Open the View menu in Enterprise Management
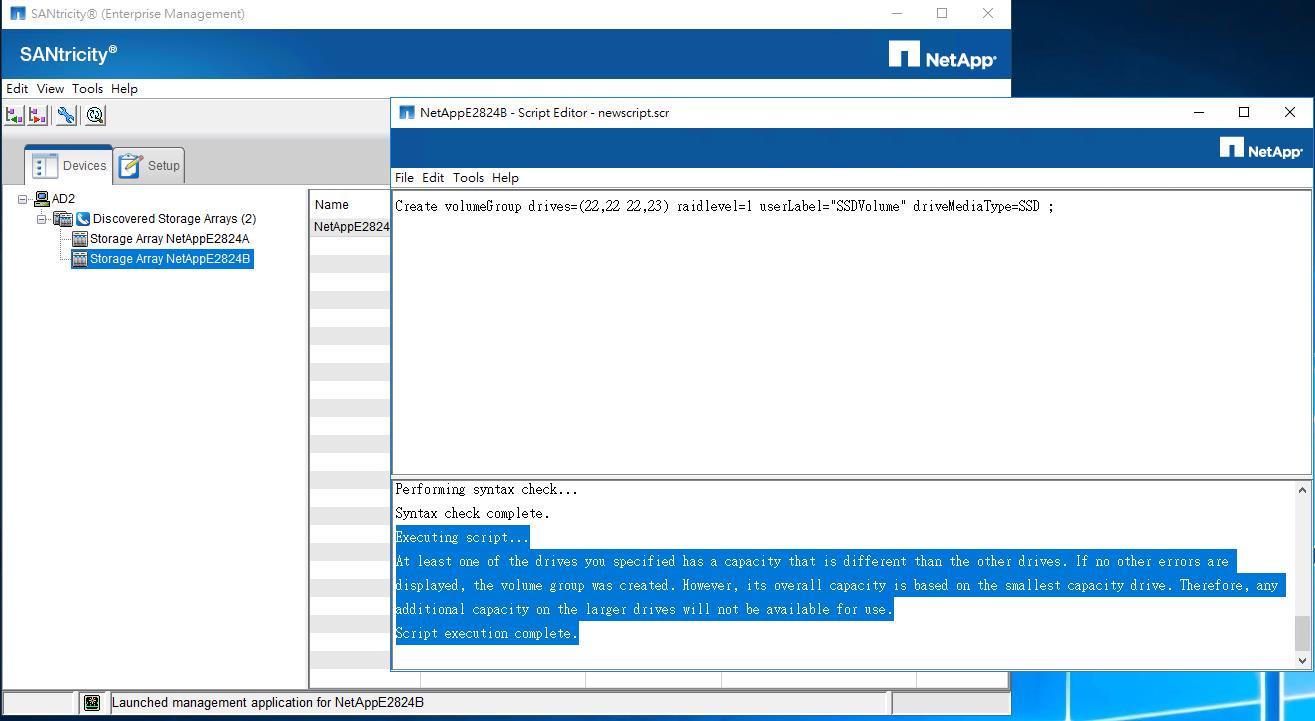Viewport: 1315px width, 721px height. point(50,89)
